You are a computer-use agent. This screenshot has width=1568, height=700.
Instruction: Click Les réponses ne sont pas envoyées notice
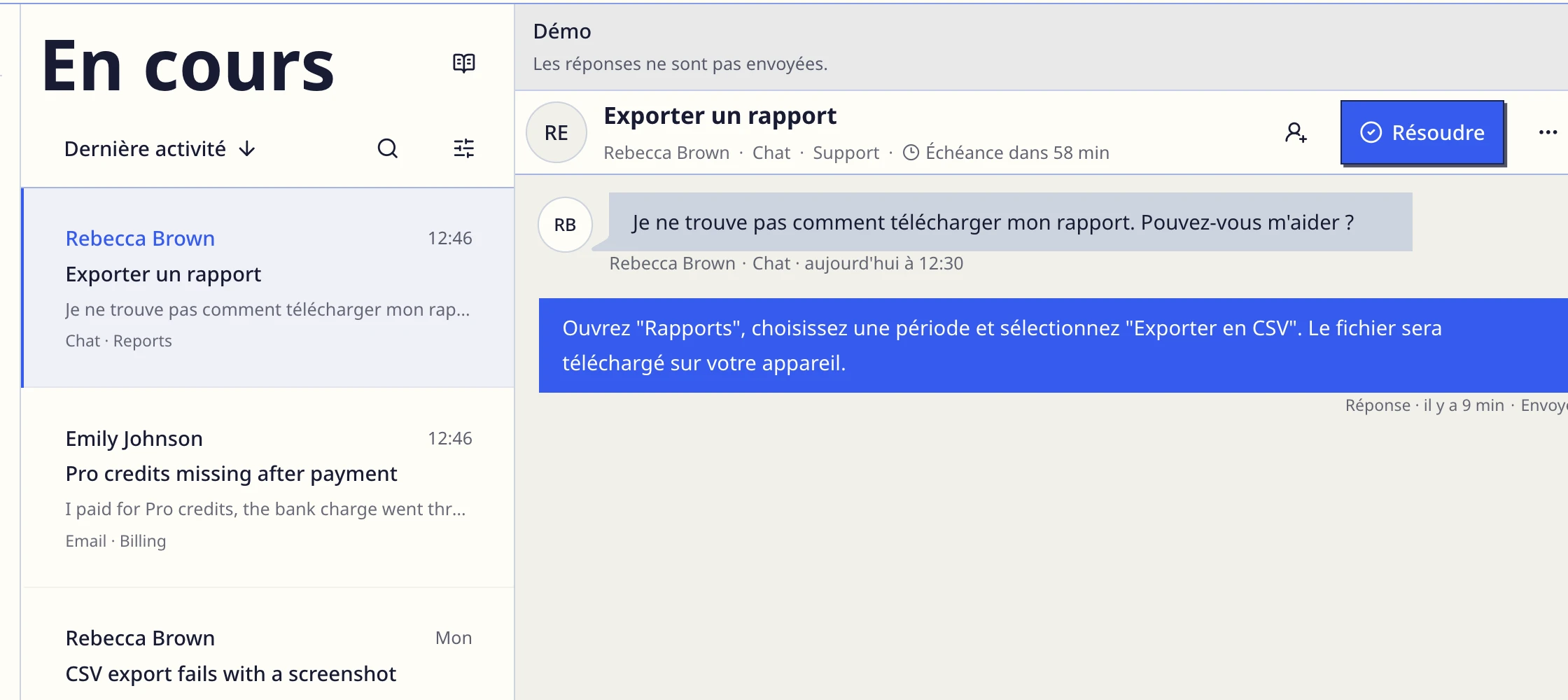click(680, 64)
